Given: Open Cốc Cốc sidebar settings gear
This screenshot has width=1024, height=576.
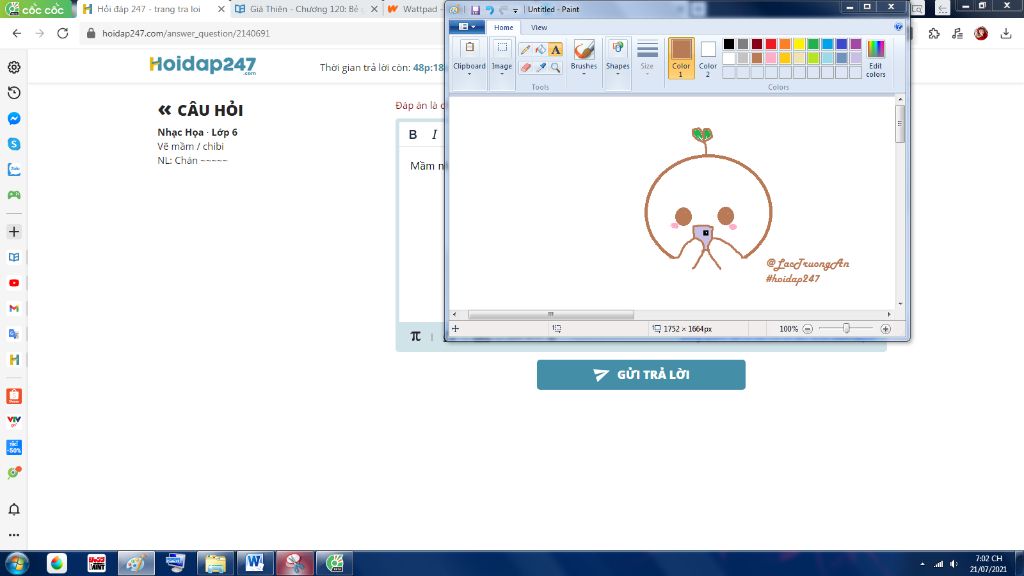Looking at the screenshot, I should tap(14, 67).
